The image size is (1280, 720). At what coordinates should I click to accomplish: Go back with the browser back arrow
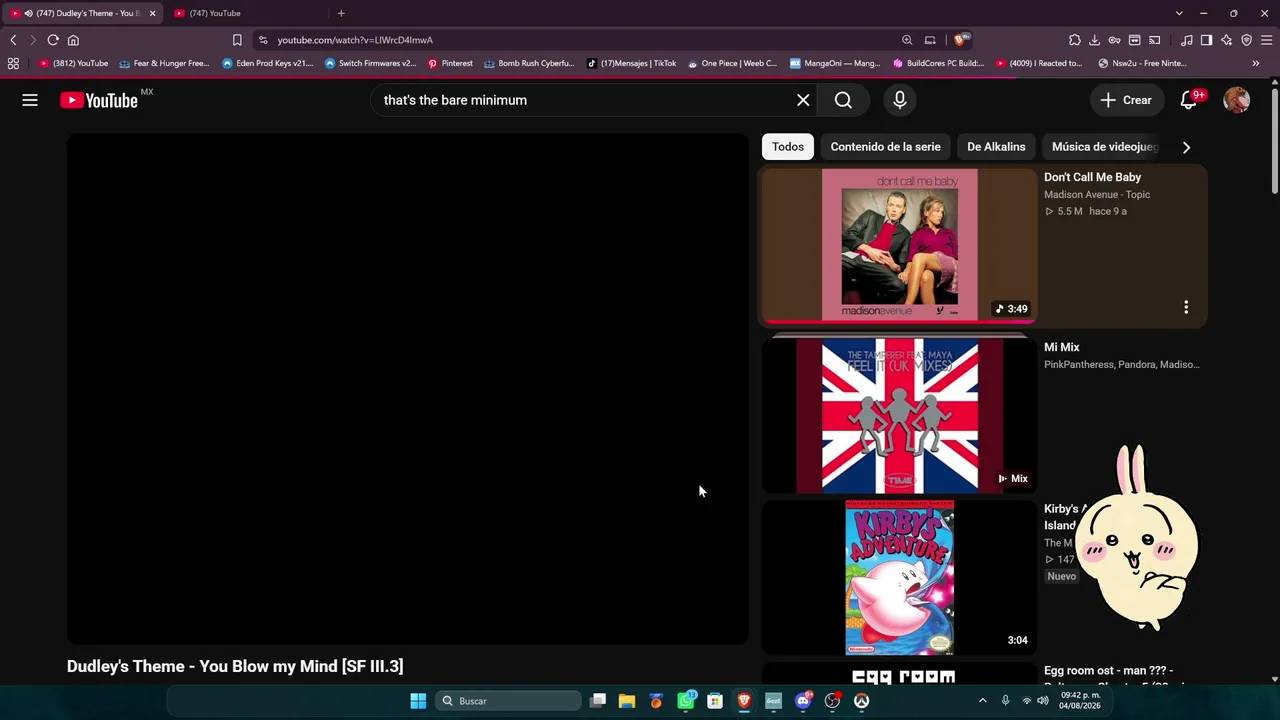13,40
